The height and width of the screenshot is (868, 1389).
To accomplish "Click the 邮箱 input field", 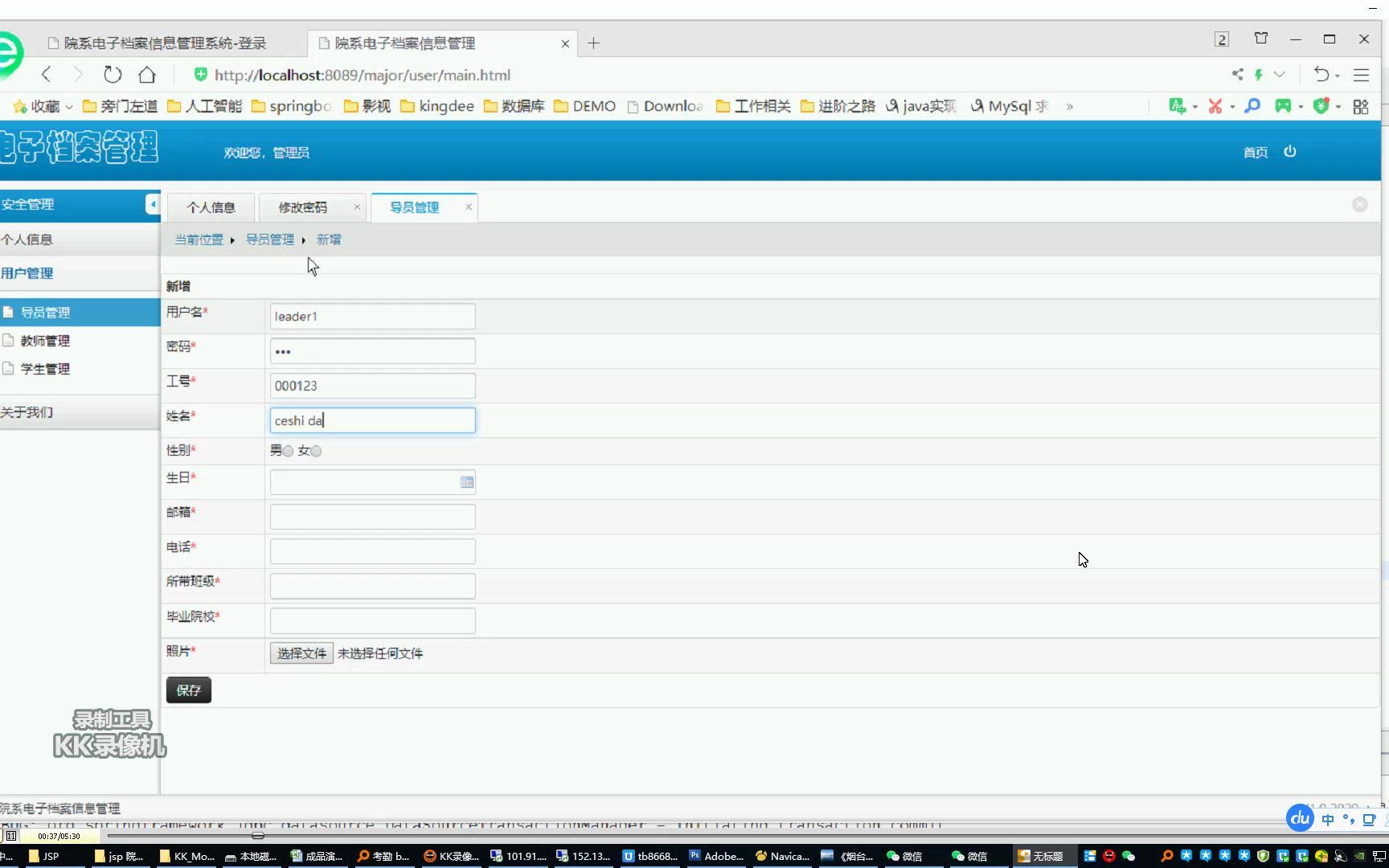I will tap(373, 517).
